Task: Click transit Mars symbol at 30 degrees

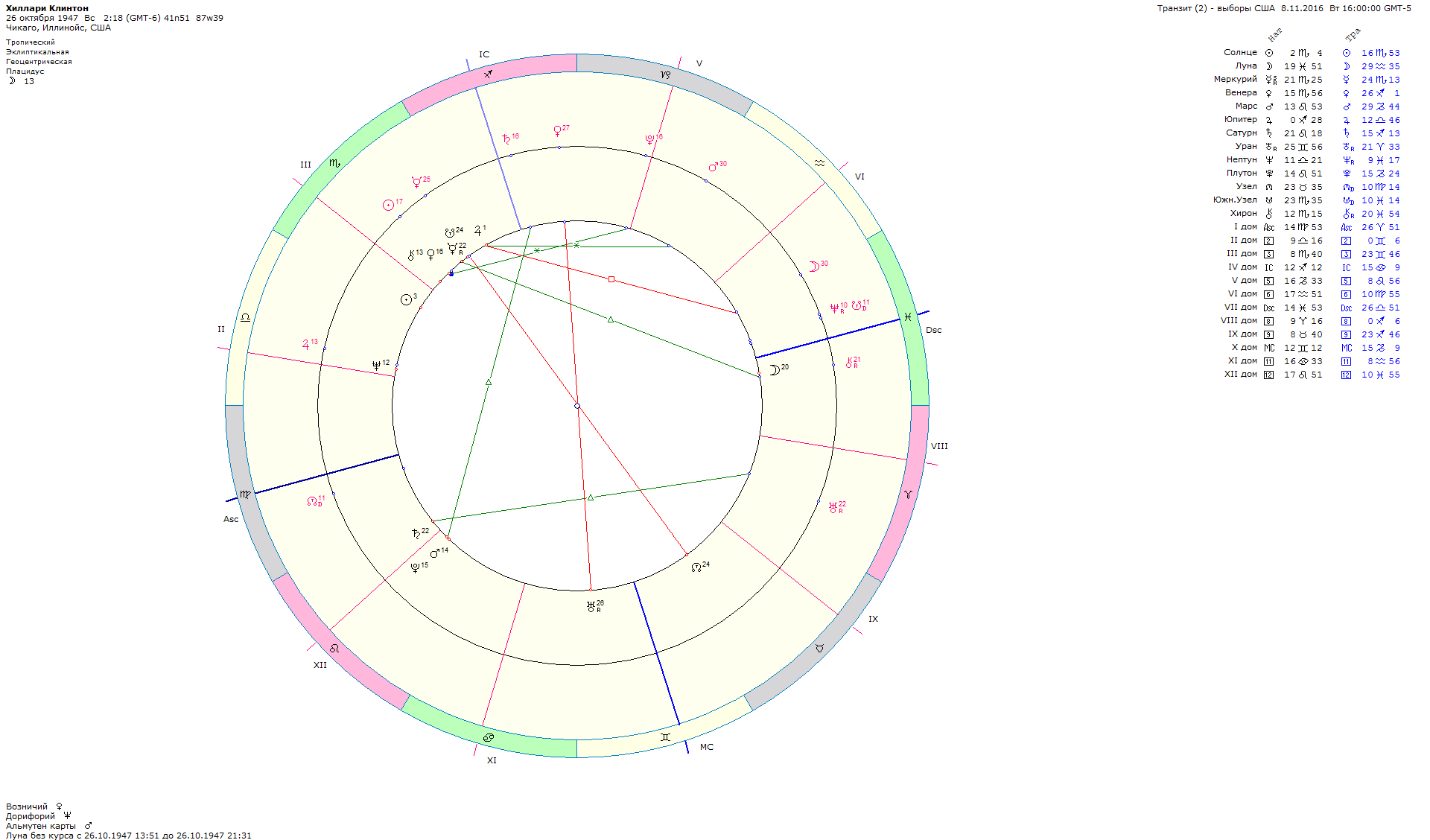Action: (714, 167)
